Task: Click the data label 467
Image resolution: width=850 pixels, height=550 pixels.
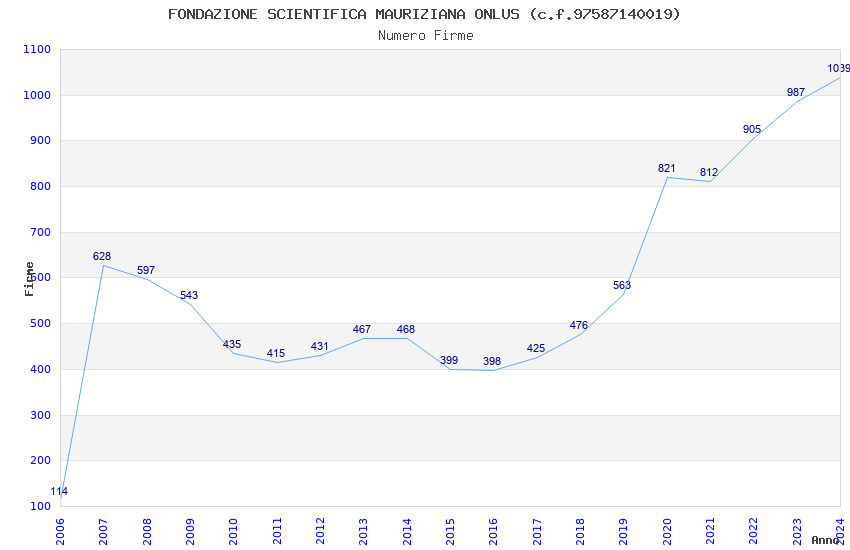Action: point(362,329)
